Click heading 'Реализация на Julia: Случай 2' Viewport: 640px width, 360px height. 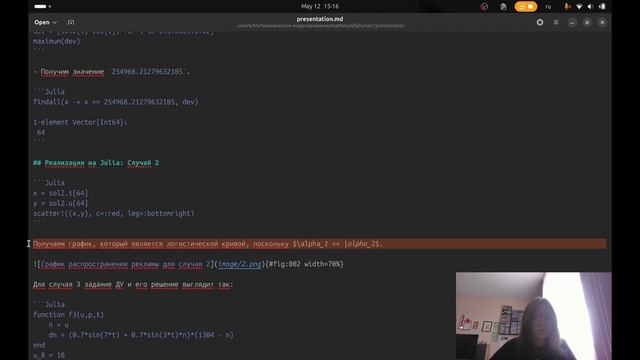(96, 163)
